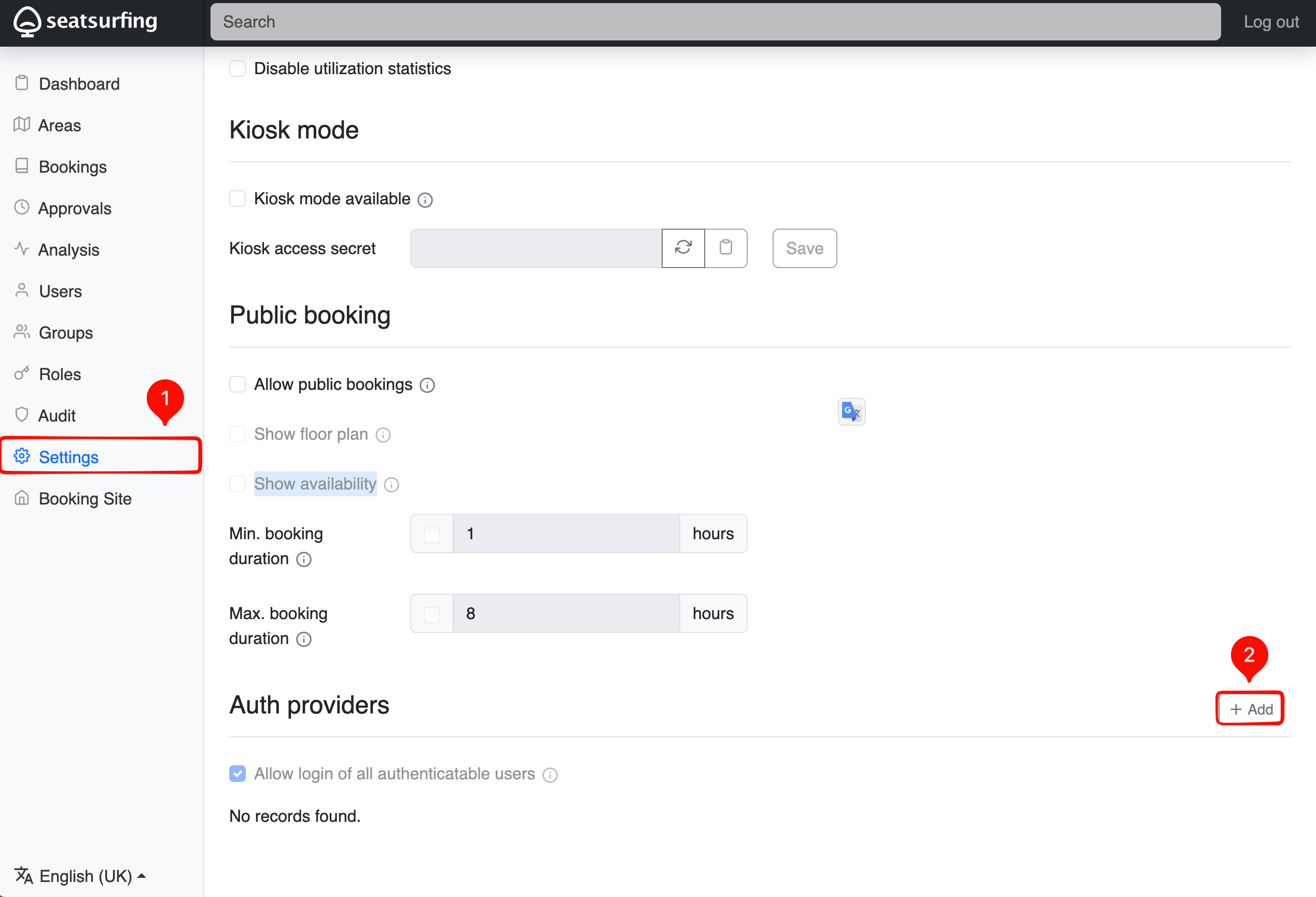Viewport: 1316px width, 897px height.
Task: Toggle the Min. booking duration enable box
Action: pyautogui.click(x=431, y=535)
